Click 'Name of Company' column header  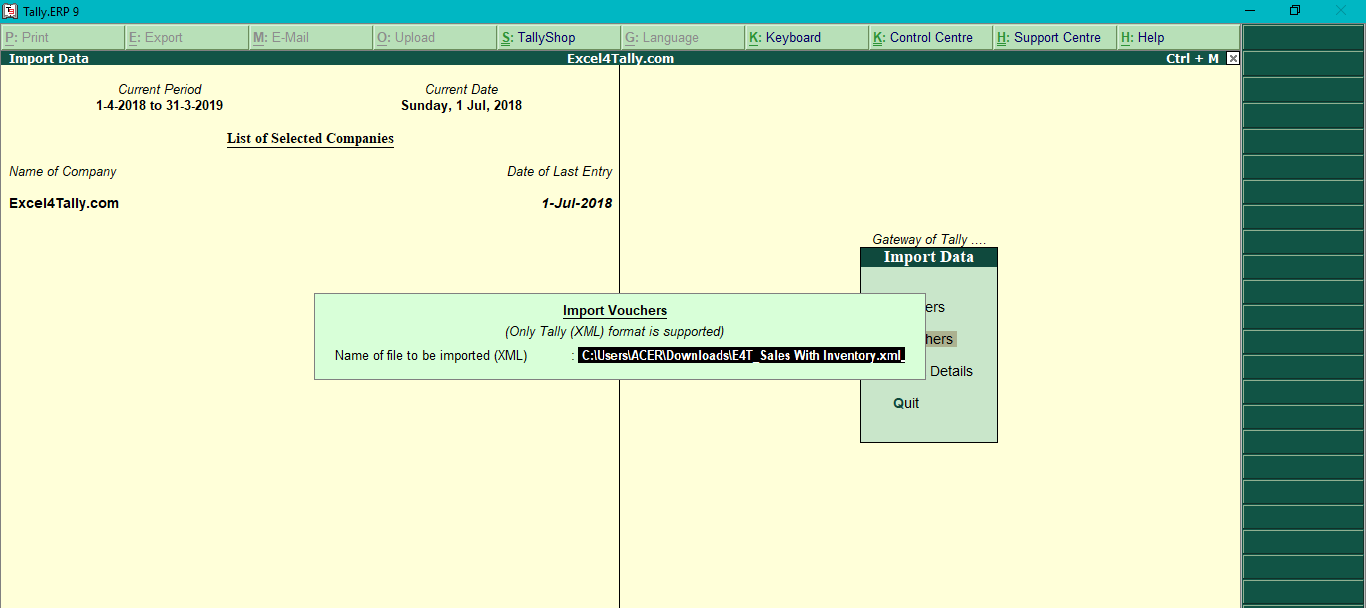pyautogui.click(x=63, y=172)
